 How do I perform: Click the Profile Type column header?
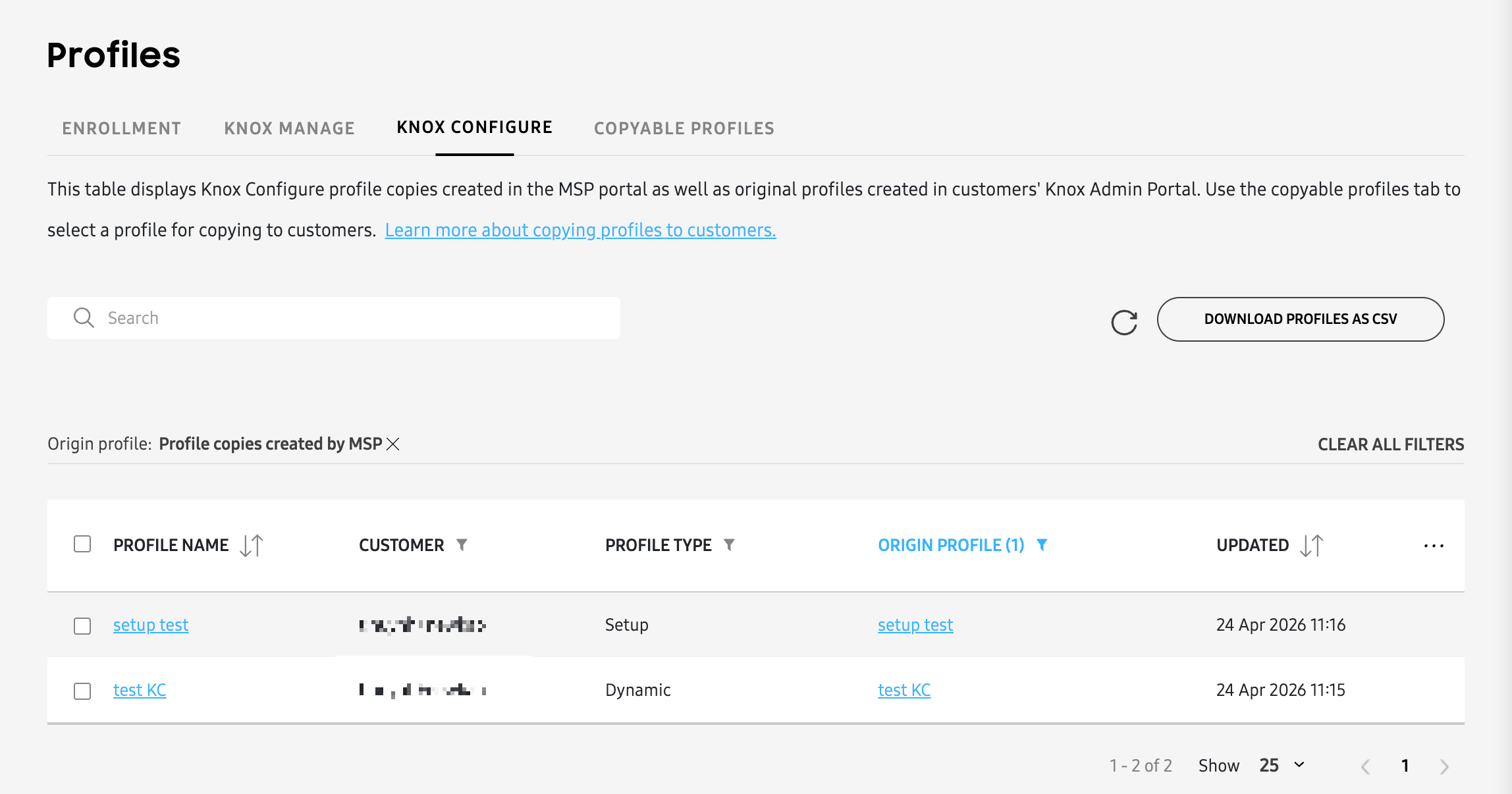659,545
